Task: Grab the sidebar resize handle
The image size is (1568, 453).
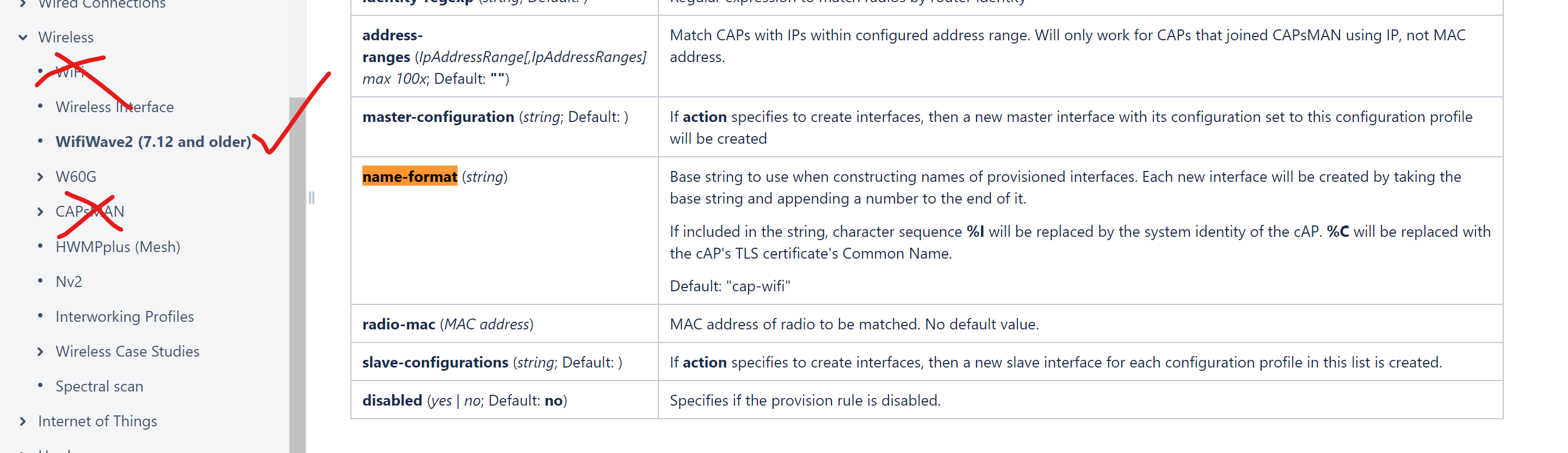Action: point(312,198)
